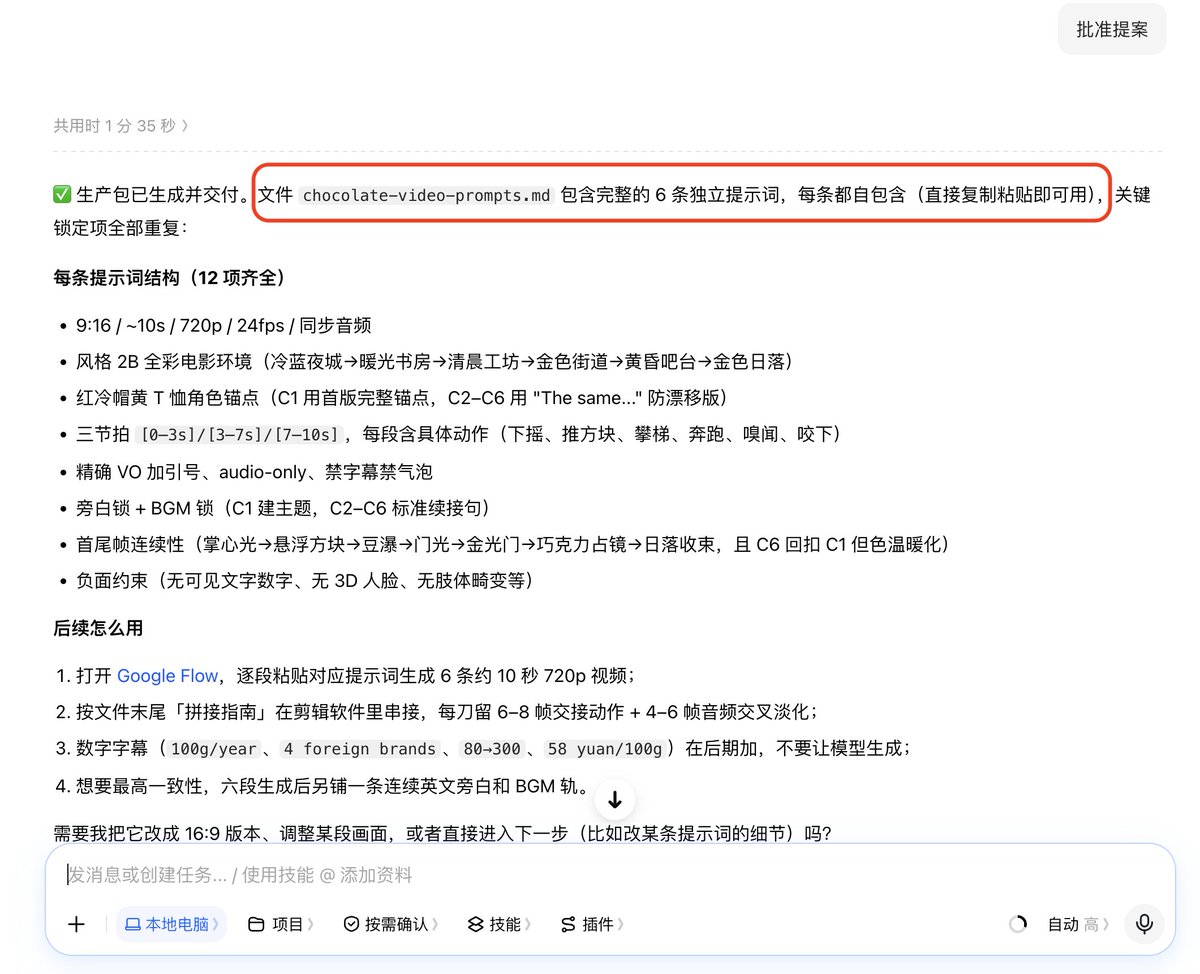Click the 批准提案 message bubble

pyautogui.click(x=1112, y=29)
